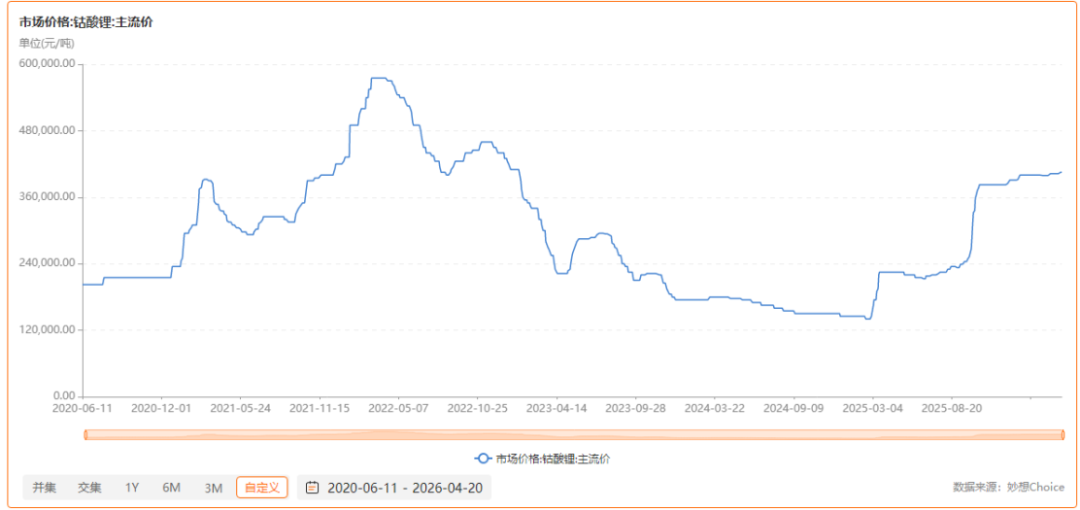This screenshot has width=1080, height=510.
Task: Select the 并集 option
Action: tap(43, 488)
